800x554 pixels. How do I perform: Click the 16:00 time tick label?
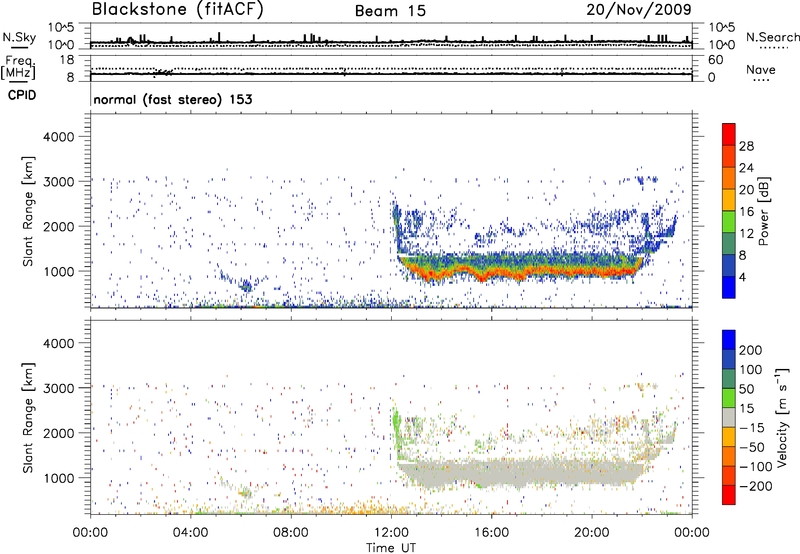(x=491, y=533)
